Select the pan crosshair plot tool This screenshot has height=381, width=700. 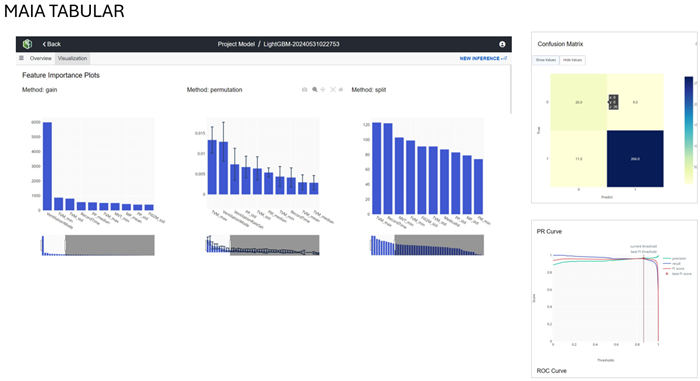pos(323,90)
